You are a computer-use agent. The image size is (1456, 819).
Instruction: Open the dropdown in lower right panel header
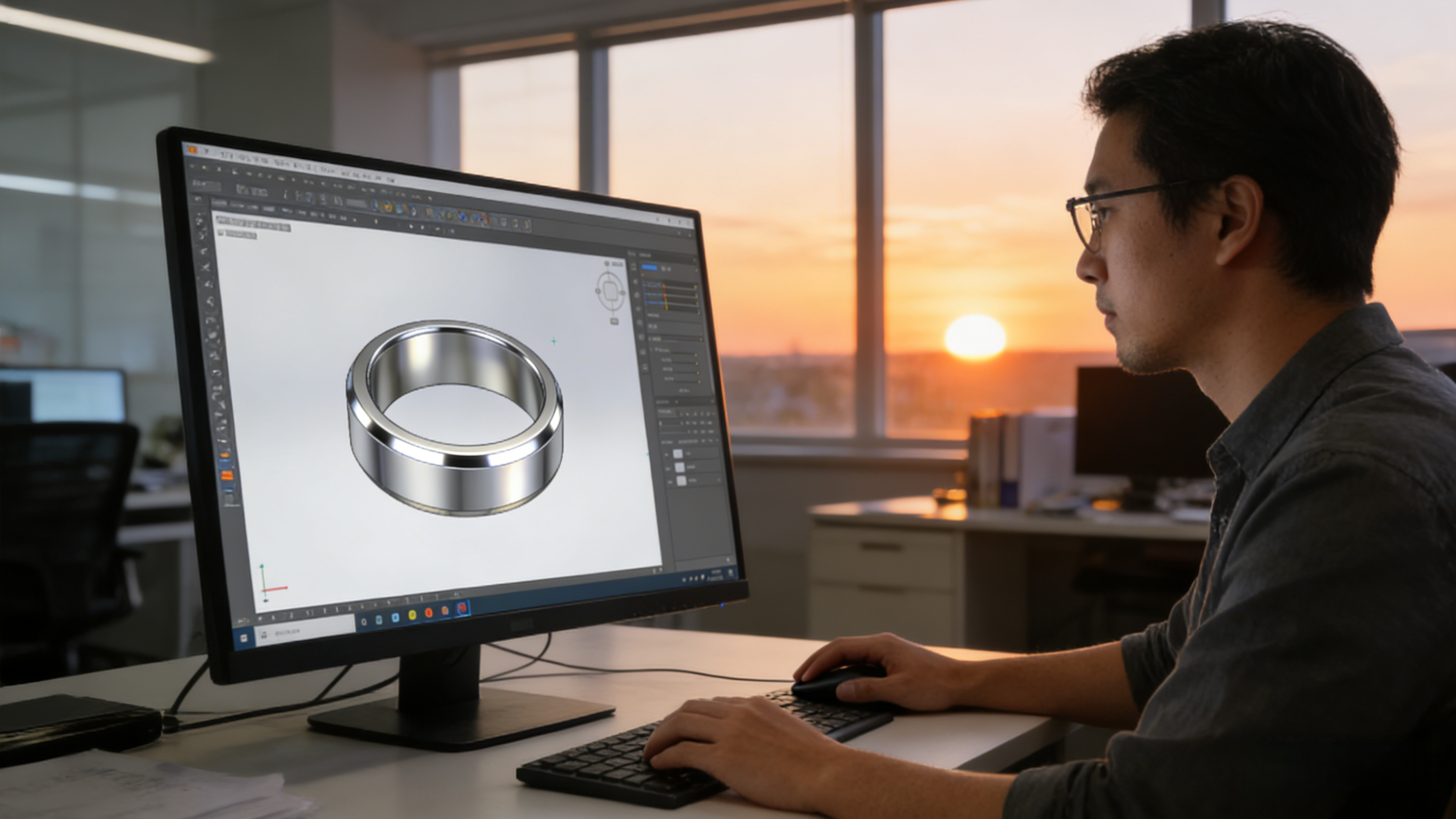pyautogui.click(x=678, y=402)
